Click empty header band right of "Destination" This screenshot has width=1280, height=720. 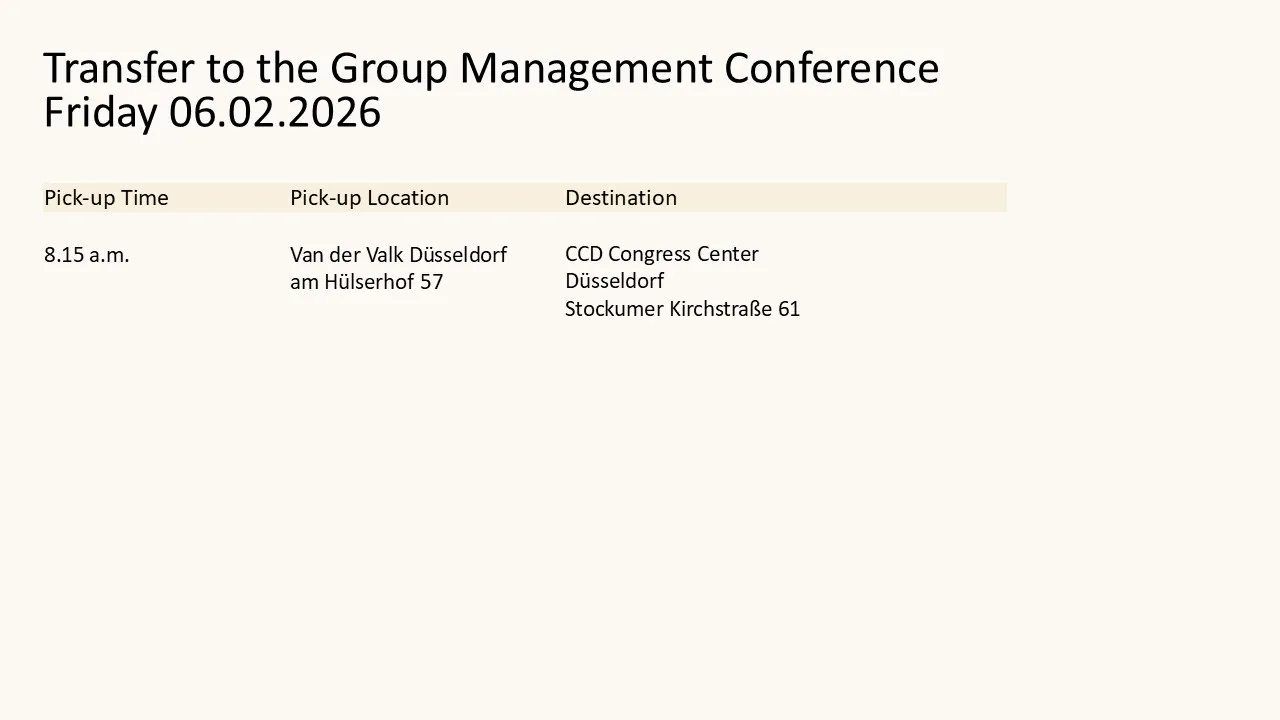(x=850, y=198)
